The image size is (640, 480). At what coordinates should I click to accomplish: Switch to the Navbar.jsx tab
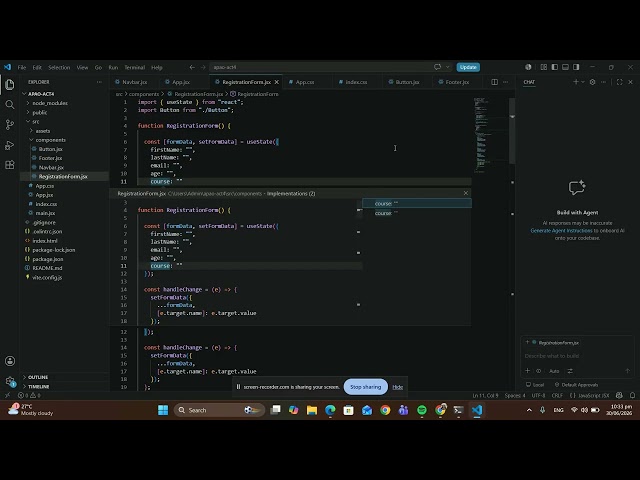134,82
